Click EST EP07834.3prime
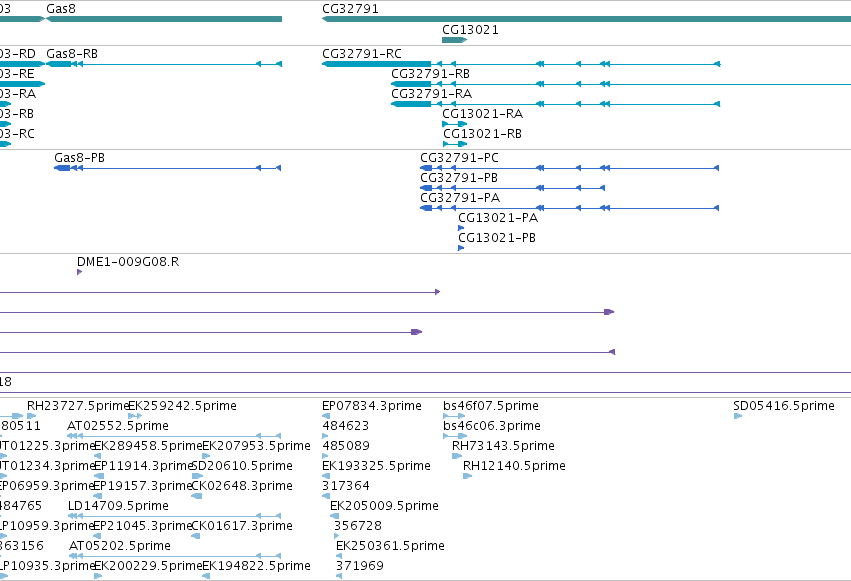Image resolution: width=851 pixels, height=581 pixels. [x=326, y=416]
